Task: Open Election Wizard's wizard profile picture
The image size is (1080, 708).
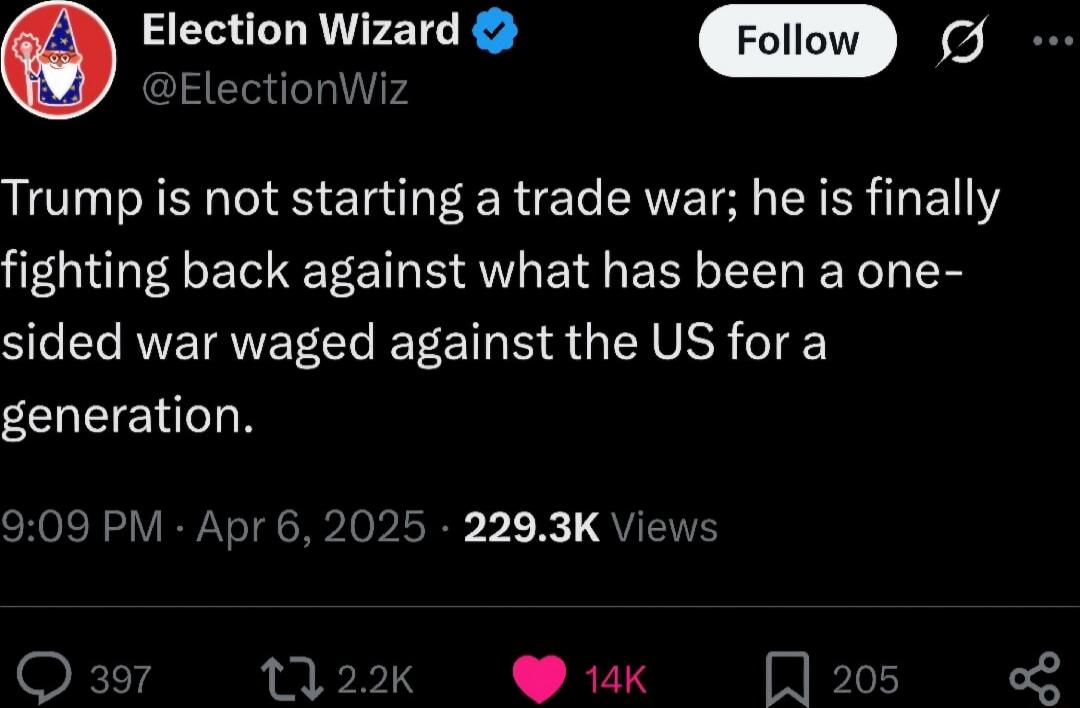Action: 59,60
